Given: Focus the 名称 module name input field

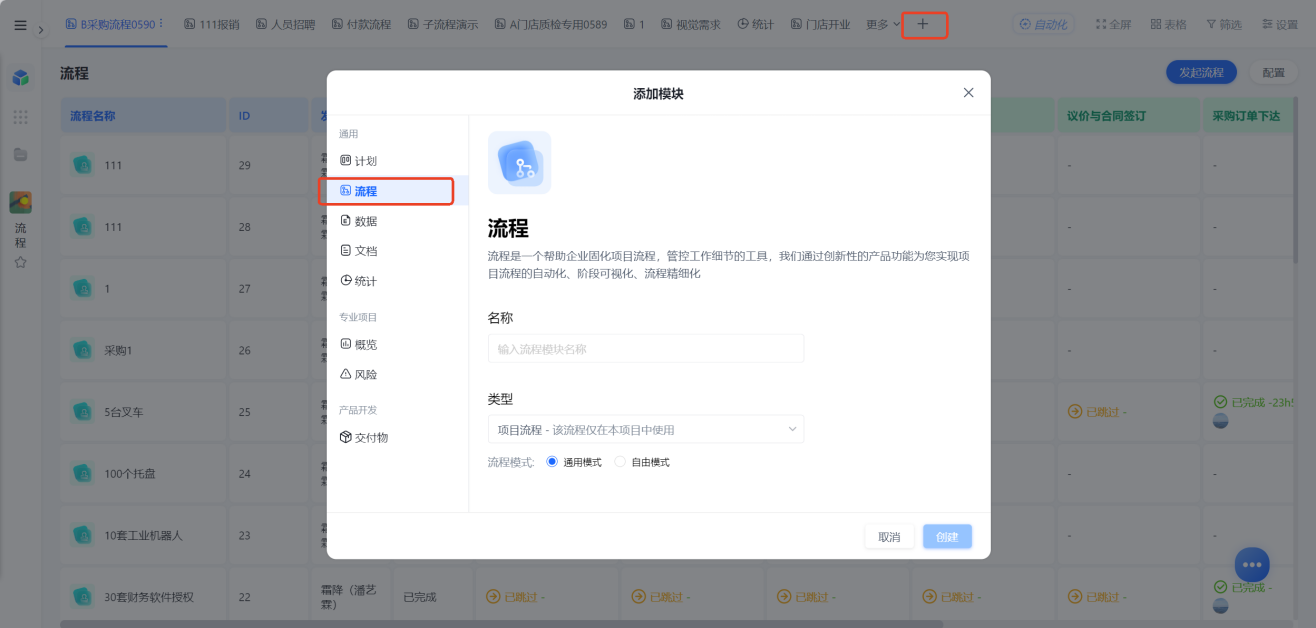Looking at the screenshot, I should (645, 349).
